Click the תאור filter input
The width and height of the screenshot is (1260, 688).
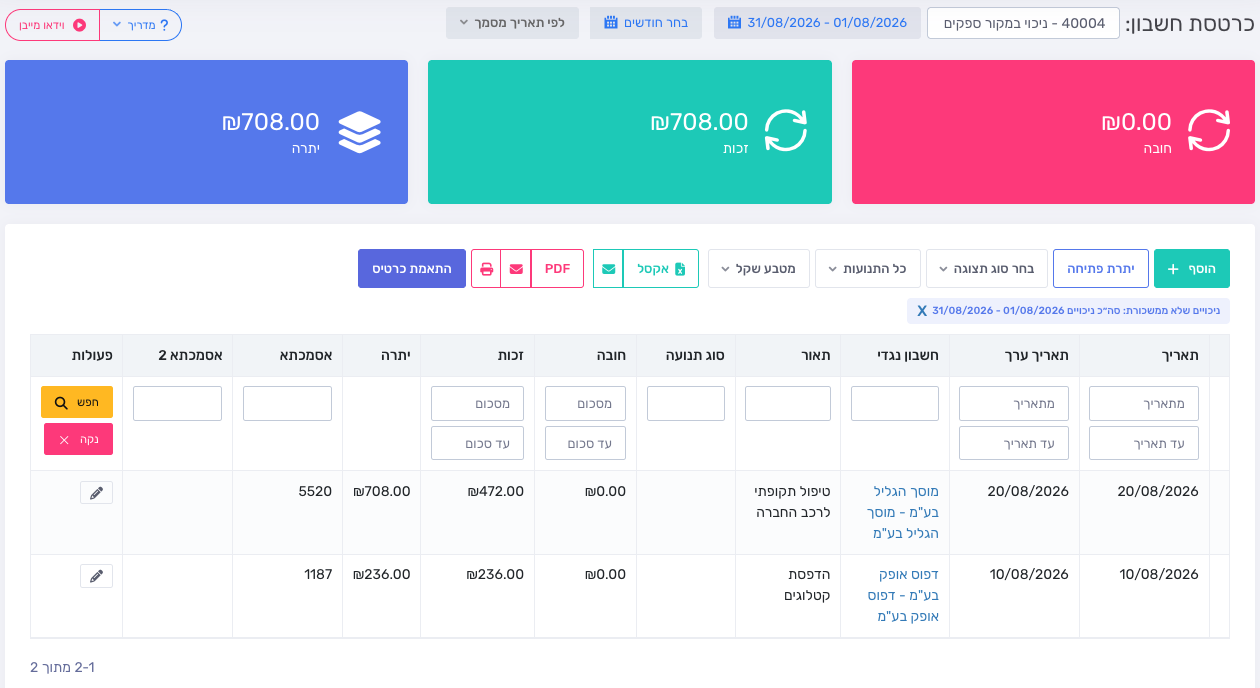[788, 404]
